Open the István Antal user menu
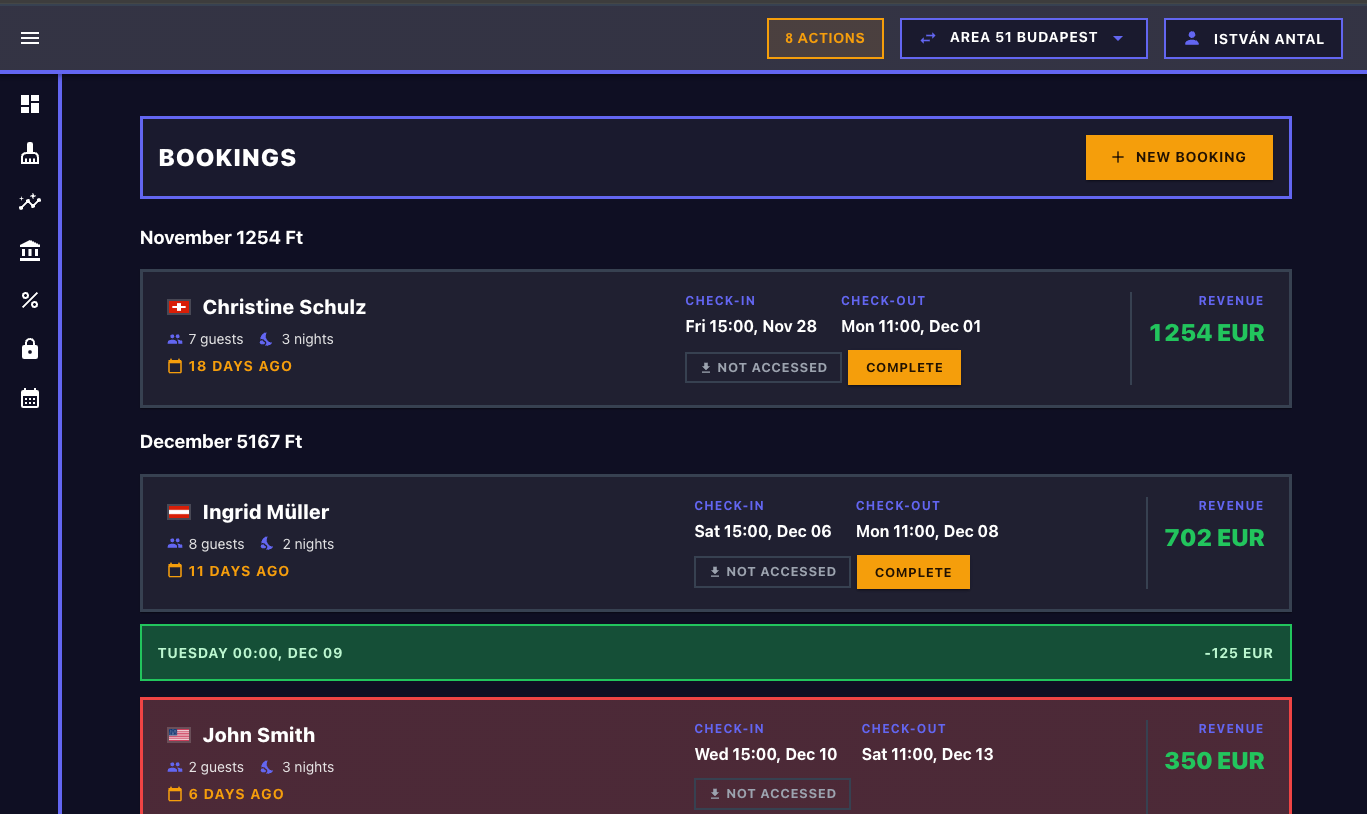This screenshot has width=1367, height=814. [x=1253, y=39]
